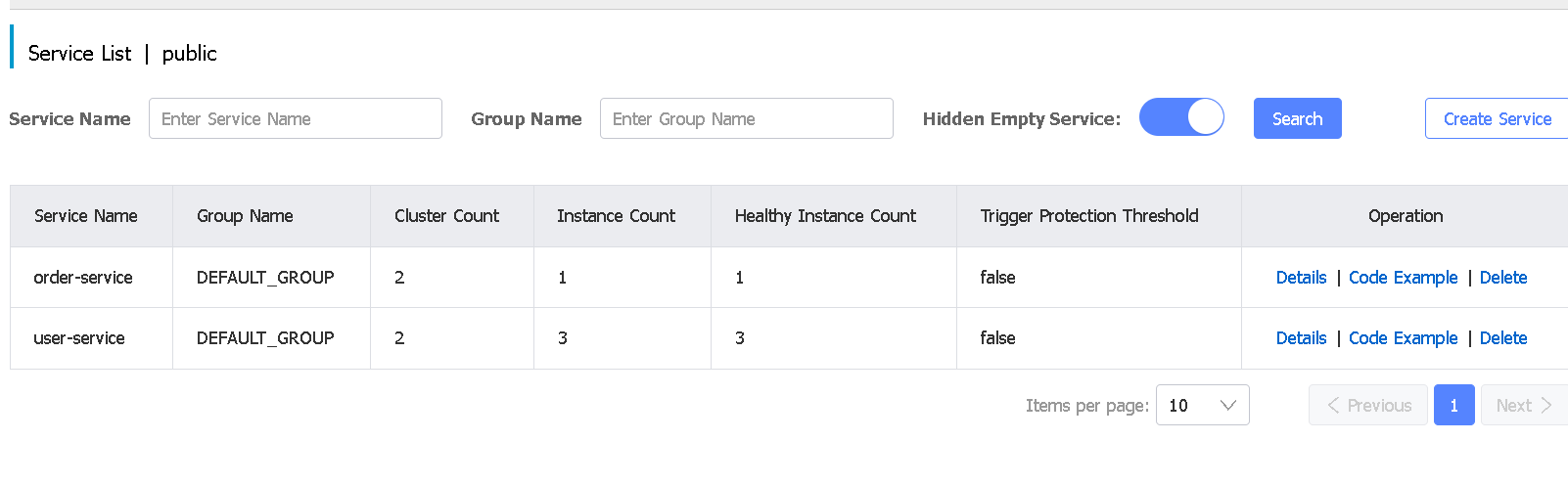Viewport: 1568px width, 485px height.
Task: Focus the Group Name input field
Action: click(746, 118)
